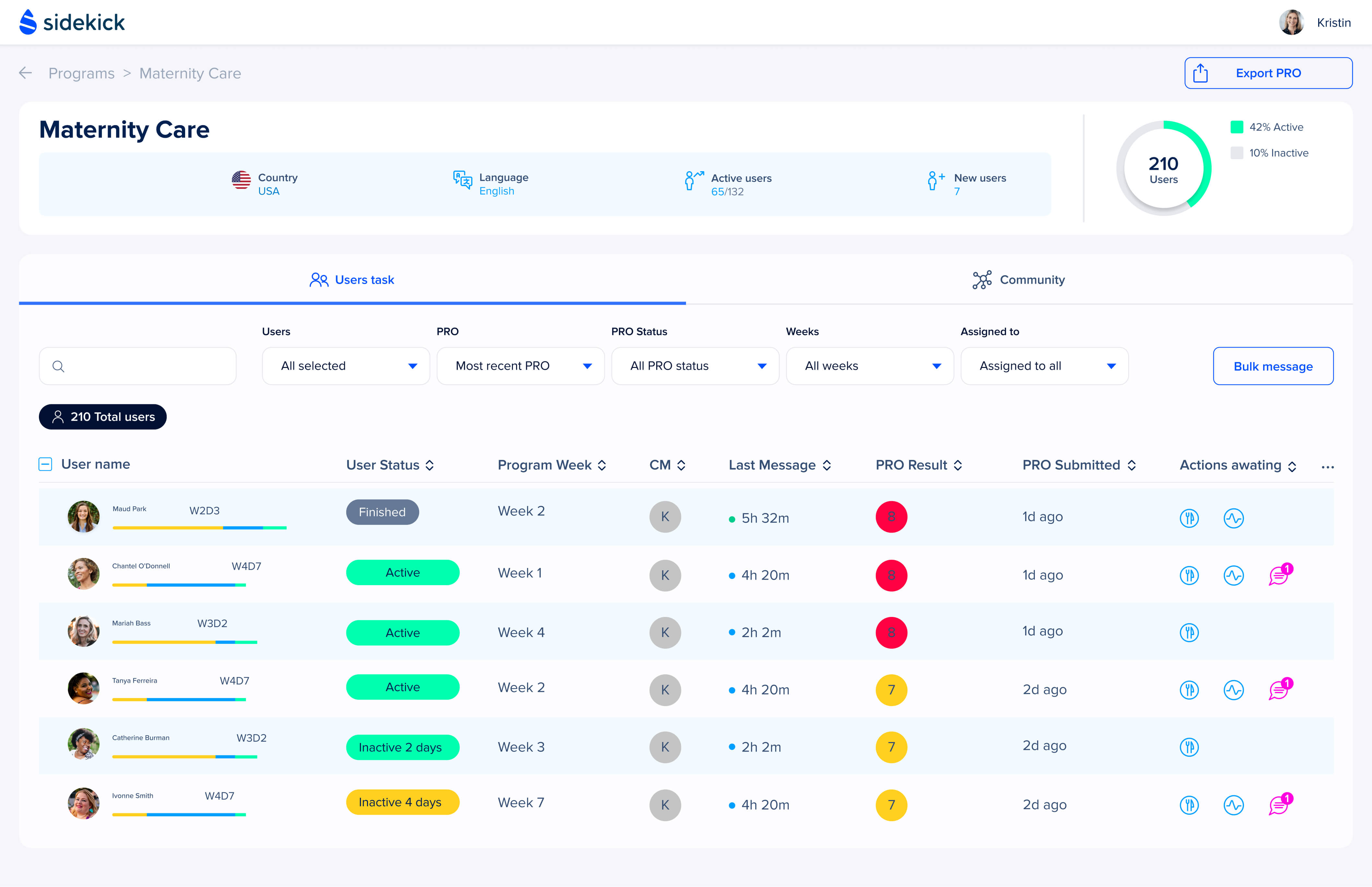Open unread message icon in Ivonne Smith's row

point(1279,804)
